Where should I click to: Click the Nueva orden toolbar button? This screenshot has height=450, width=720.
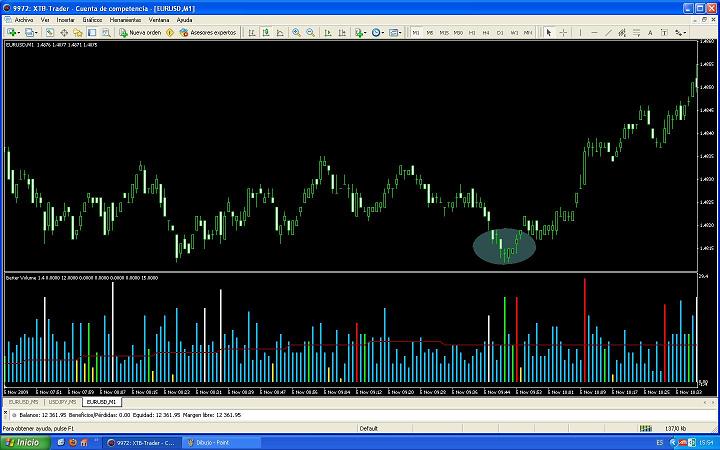click(x=140, y=33)
